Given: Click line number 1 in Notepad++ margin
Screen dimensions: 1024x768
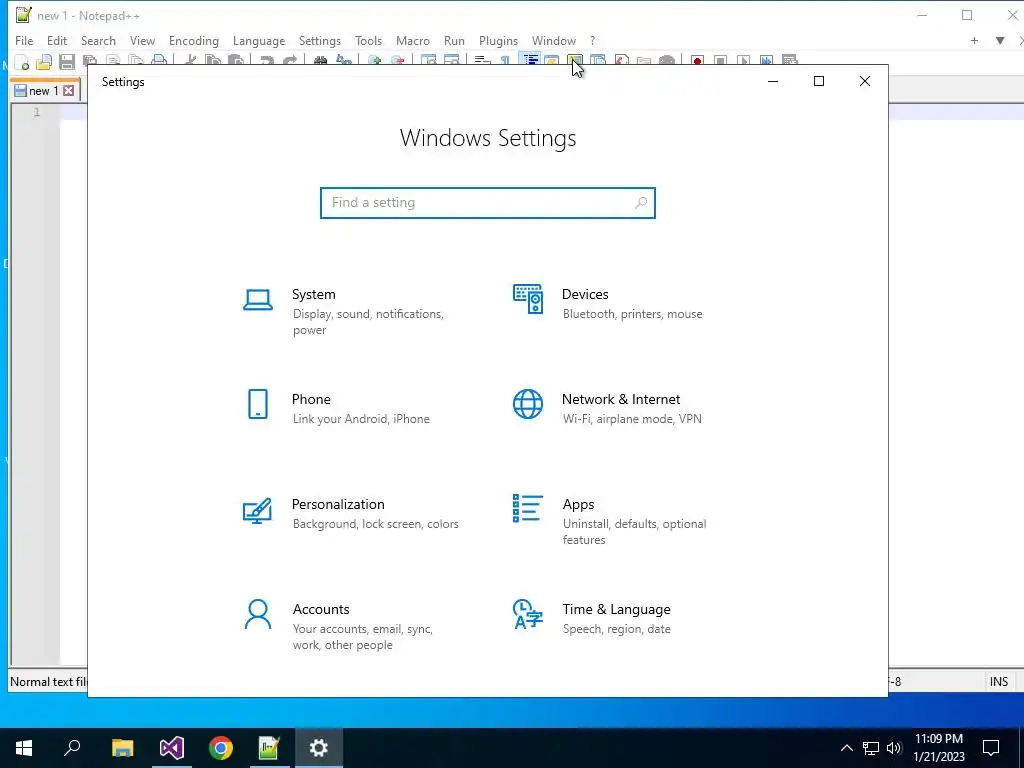Looking at the screenshot, I should coord(37,112).
